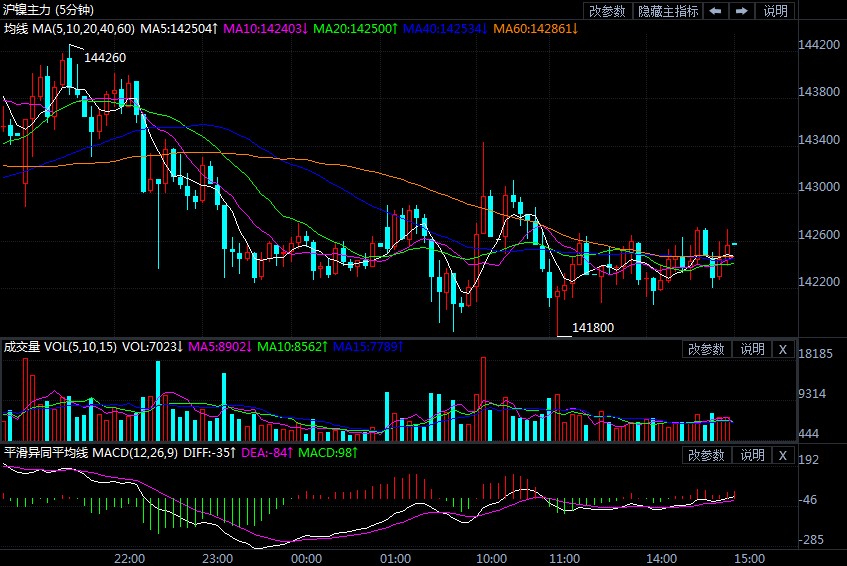Viewport: 847px width, 566px height.
Task: Select the 均线 MA(5,10,20,40,60) indicator name
Action: pyautogui.click(x=69, y=28)
